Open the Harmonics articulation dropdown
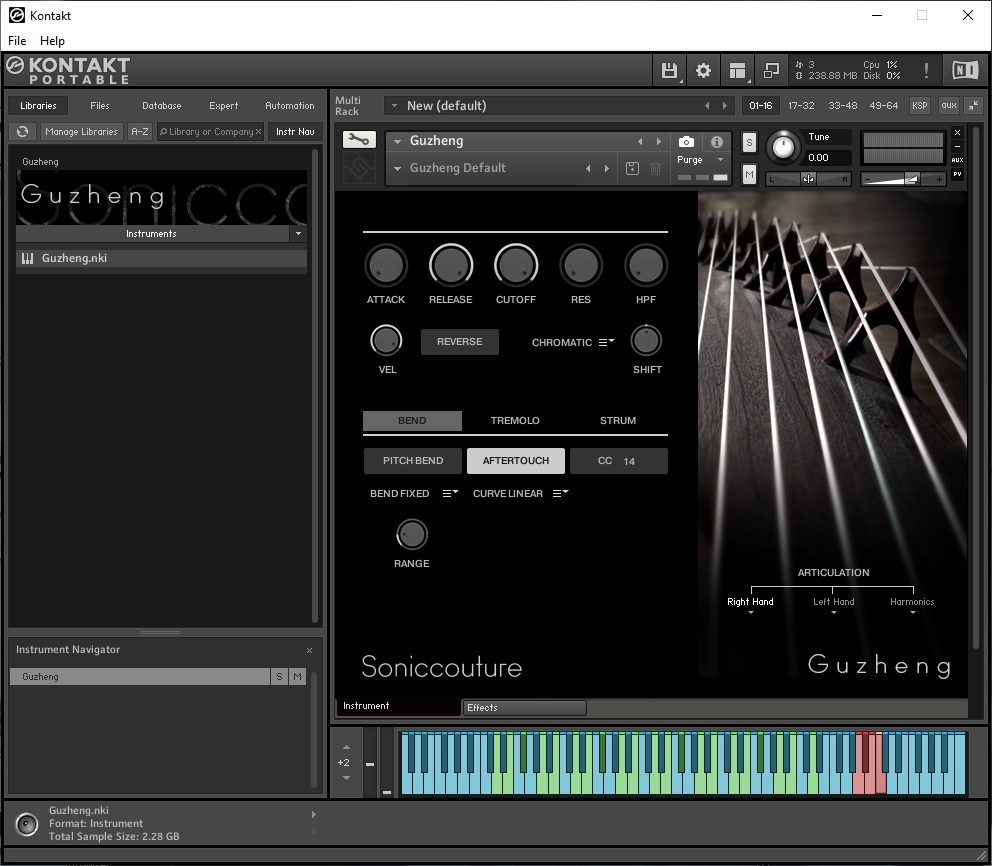This screenshot has width=992, height=866. (912, 605)
